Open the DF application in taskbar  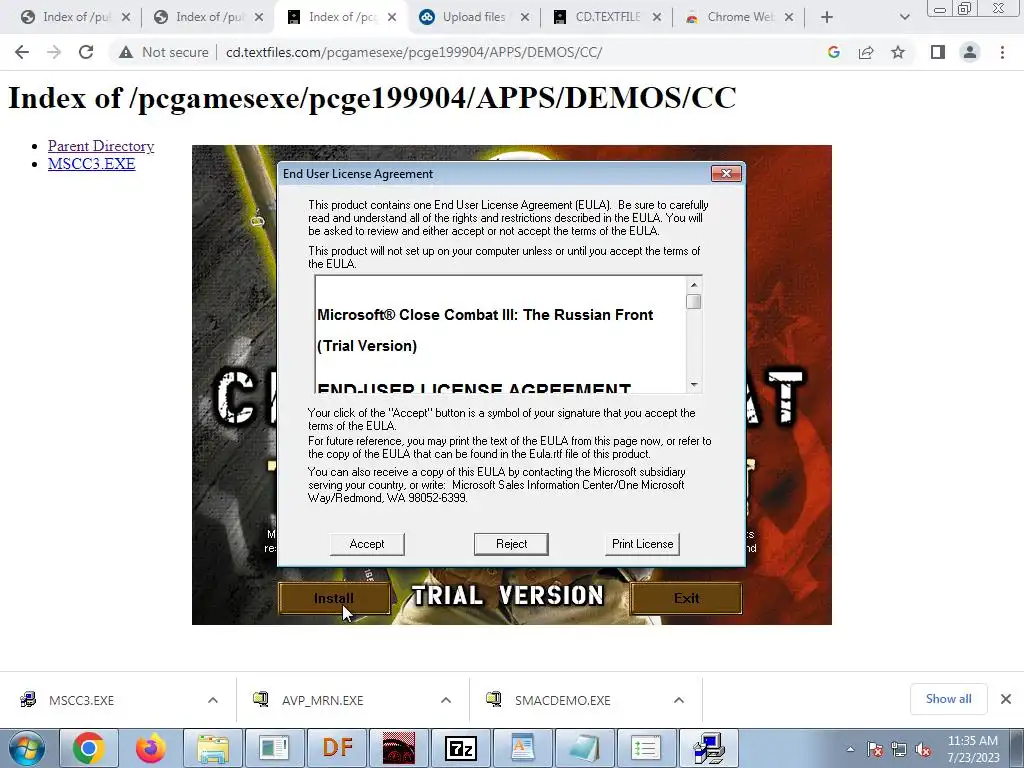337,748
